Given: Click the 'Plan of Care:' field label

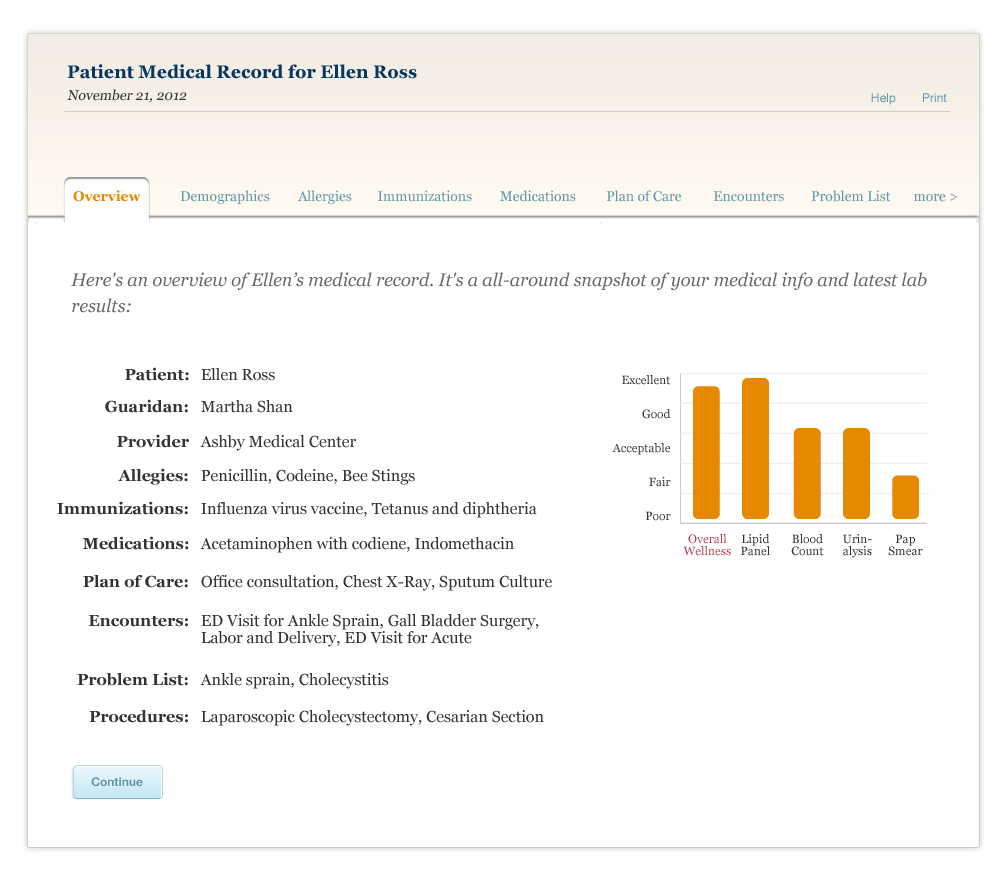Looking at the screenshot, I should click(x=136, y=582).
